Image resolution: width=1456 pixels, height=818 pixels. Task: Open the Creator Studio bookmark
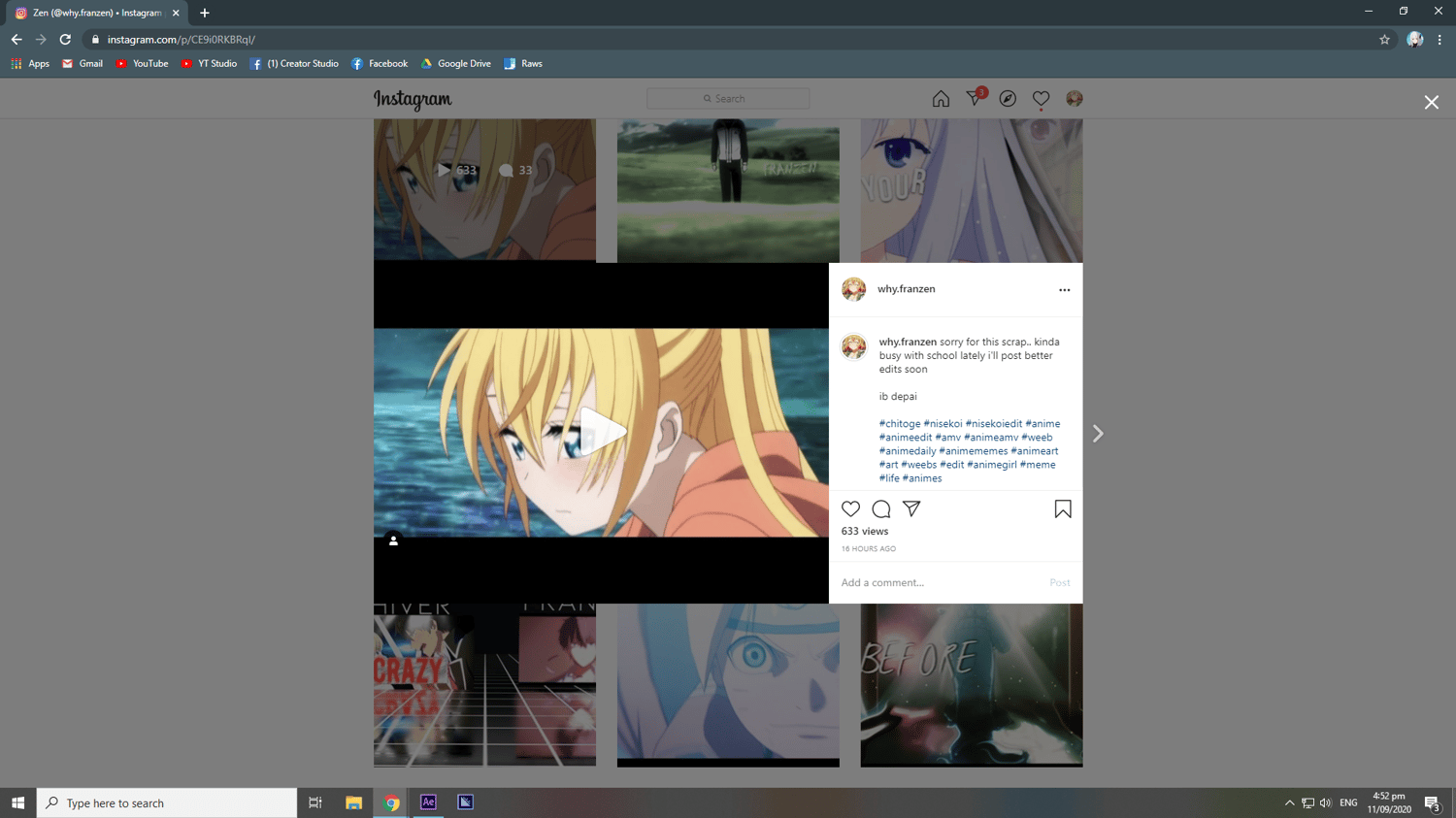(x=294, y=64)
